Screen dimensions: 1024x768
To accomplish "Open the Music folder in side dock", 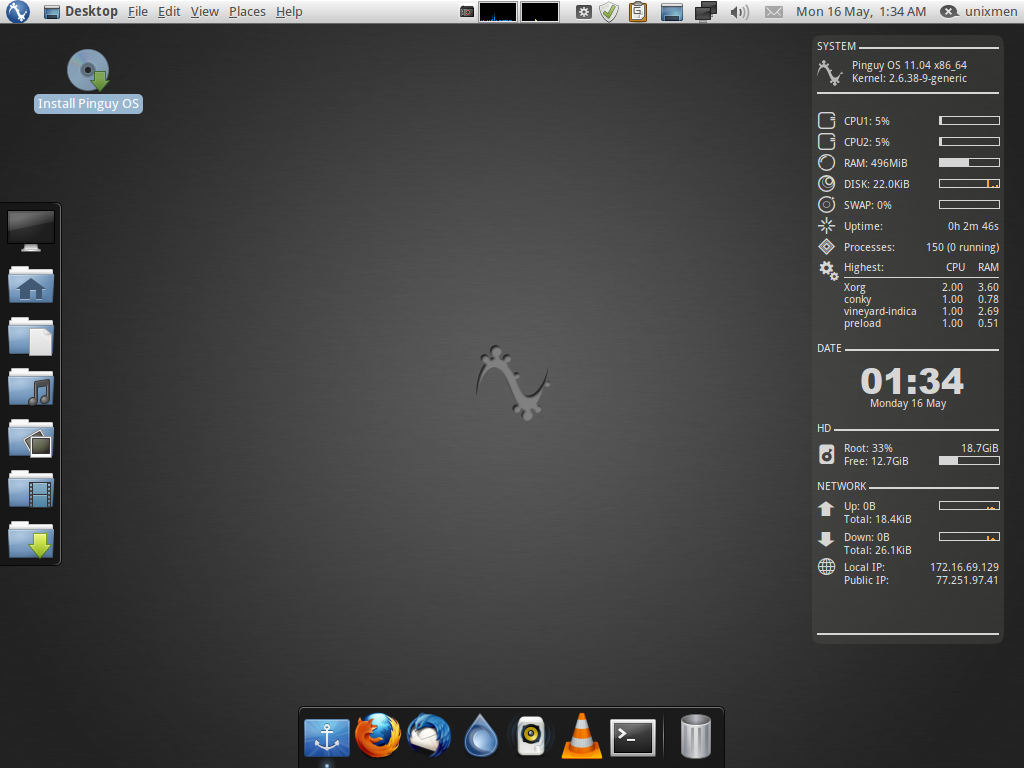I will 31,387.
